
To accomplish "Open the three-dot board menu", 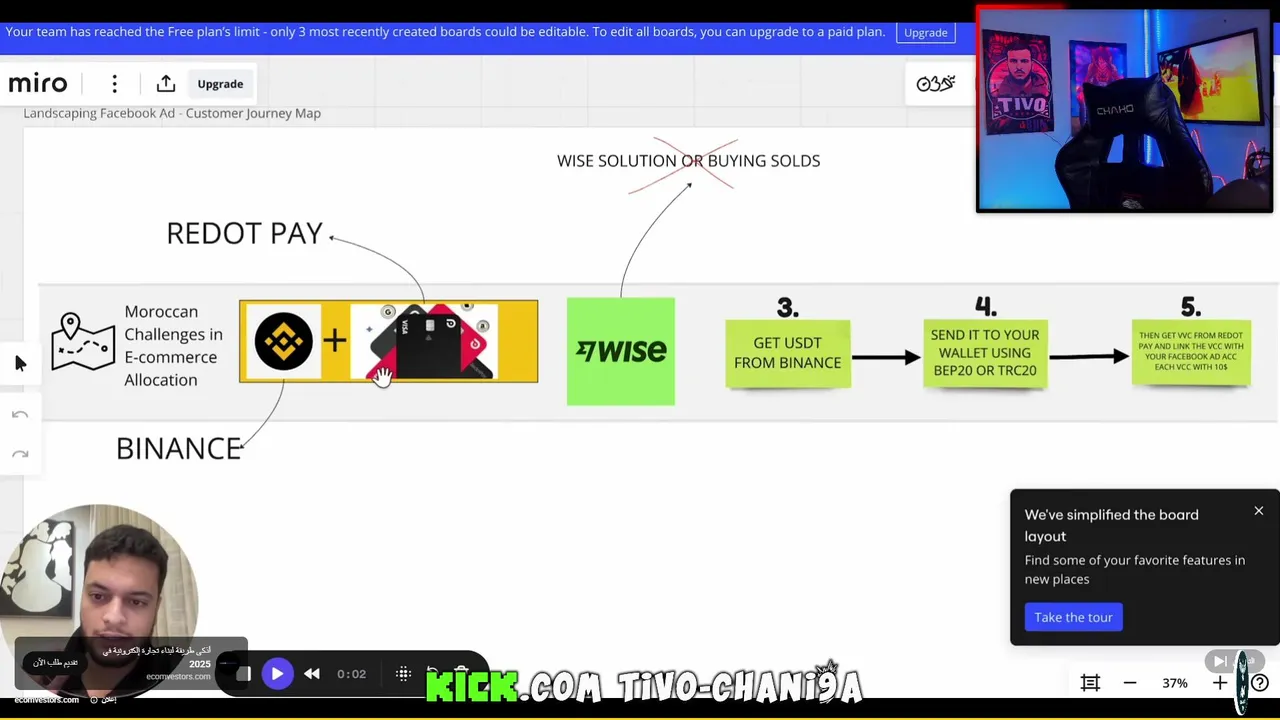I will 114,84.
